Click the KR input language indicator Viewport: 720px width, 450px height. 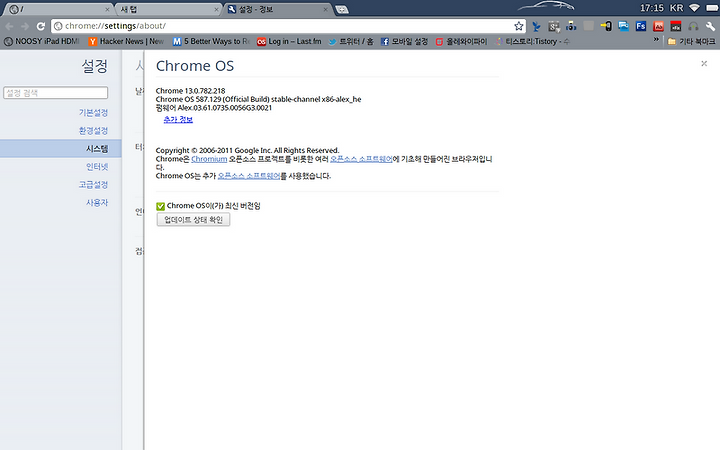[676, 8]
